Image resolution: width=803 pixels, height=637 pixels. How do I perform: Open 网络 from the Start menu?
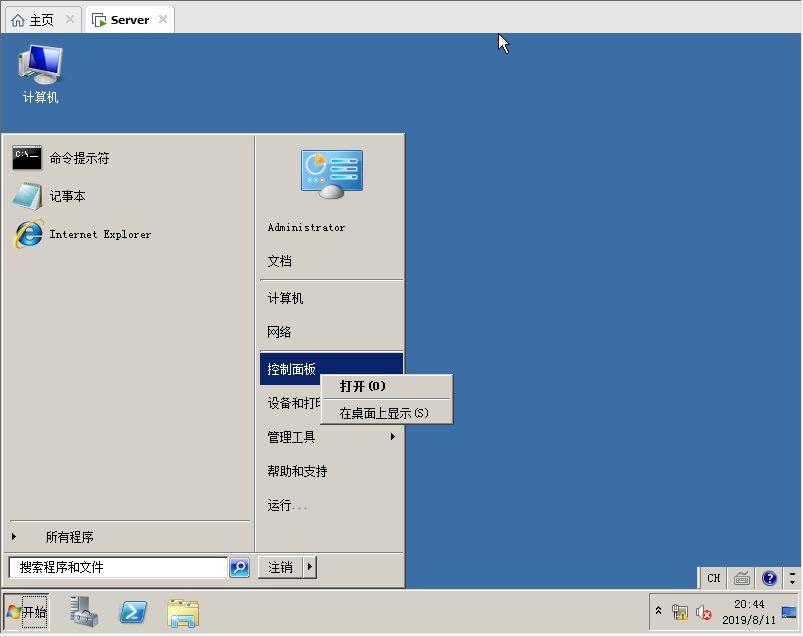(280, 332)
